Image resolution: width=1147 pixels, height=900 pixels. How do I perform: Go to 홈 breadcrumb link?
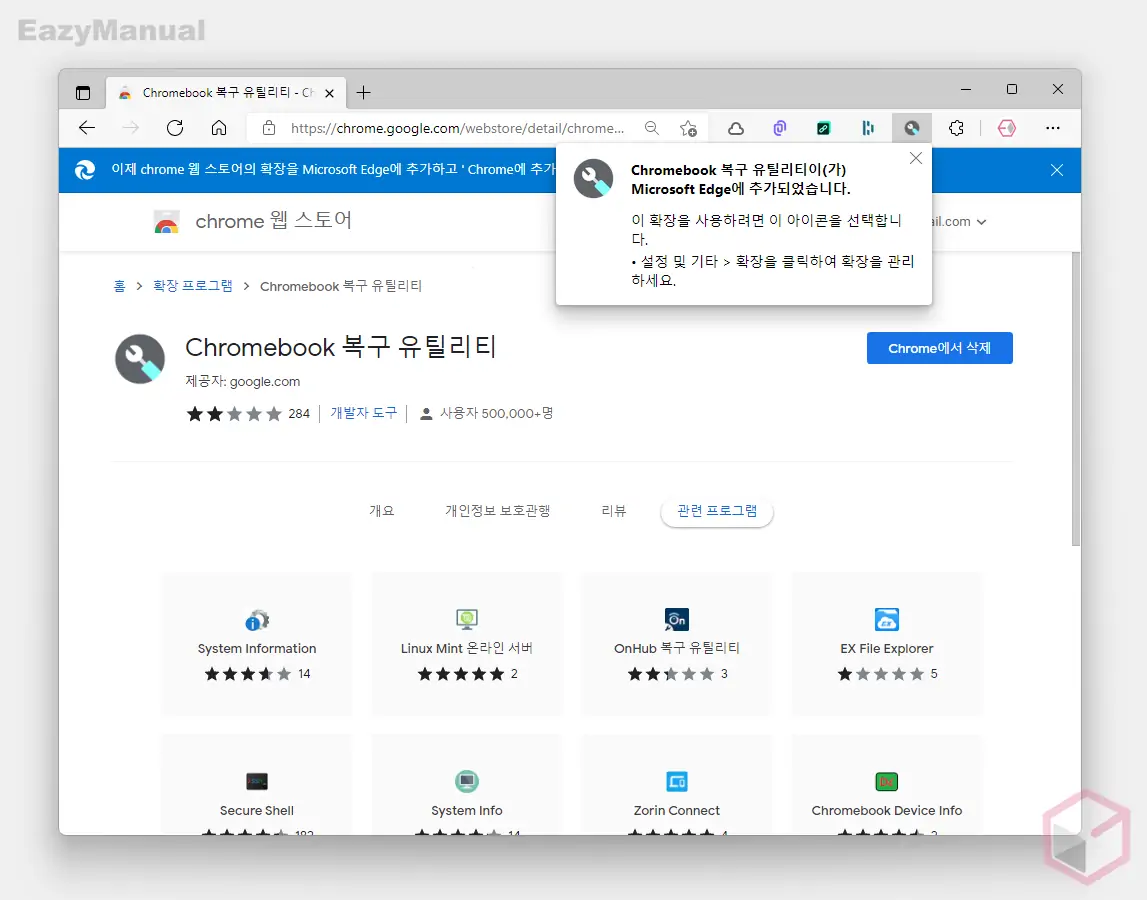click(119, 286)
